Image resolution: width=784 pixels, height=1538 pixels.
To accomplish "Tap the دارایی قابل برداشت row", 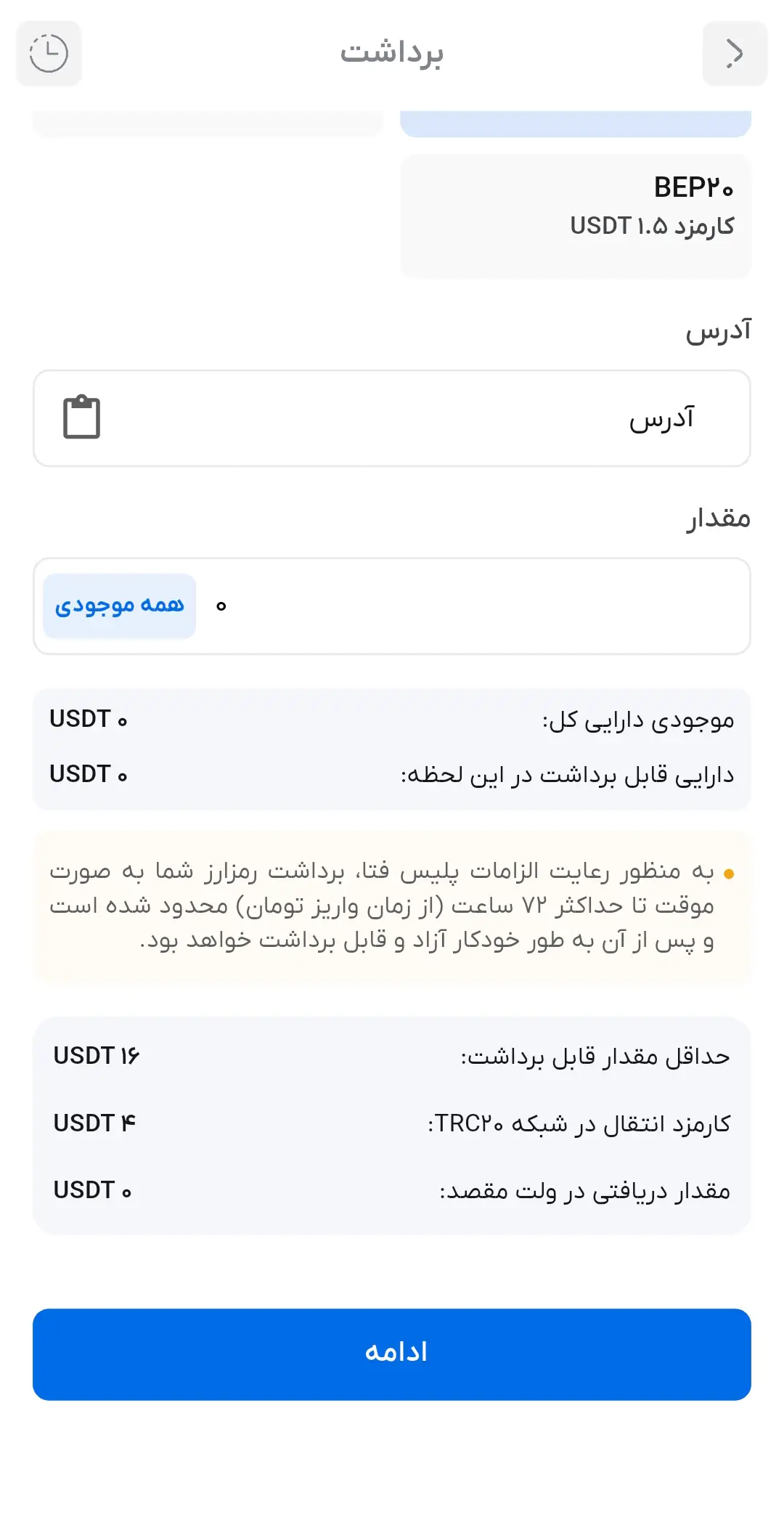I will [x=392, y=775].
